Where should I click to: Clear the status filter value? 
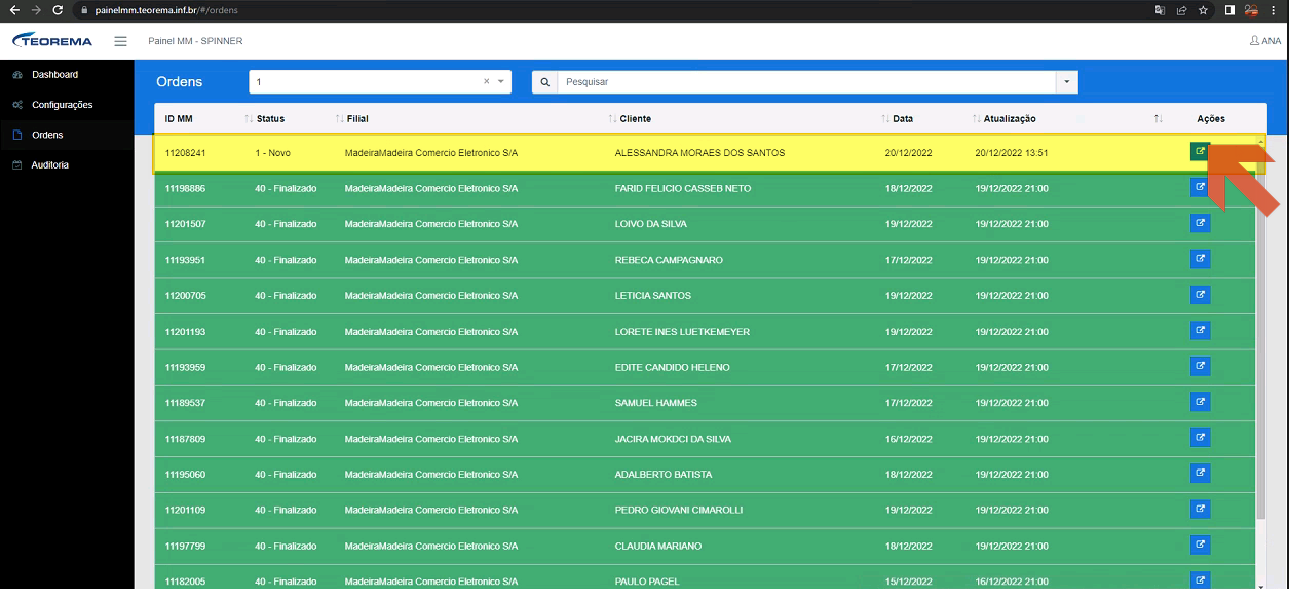pos(487,82)
